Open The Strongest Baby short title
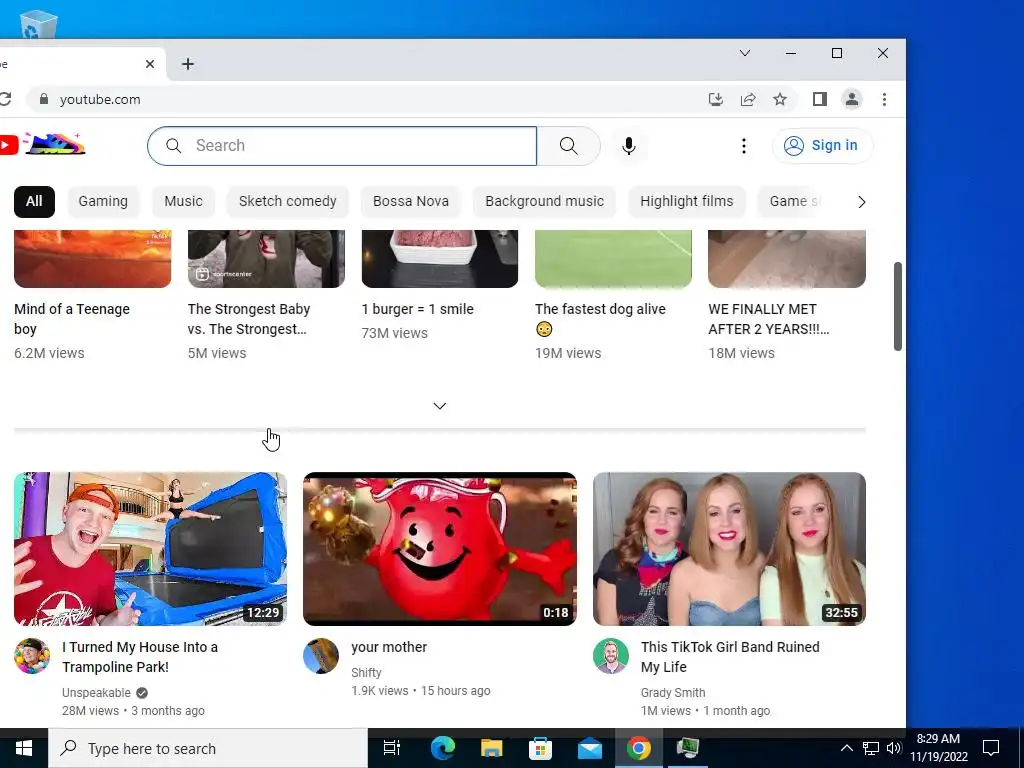 tap(249, 319)
